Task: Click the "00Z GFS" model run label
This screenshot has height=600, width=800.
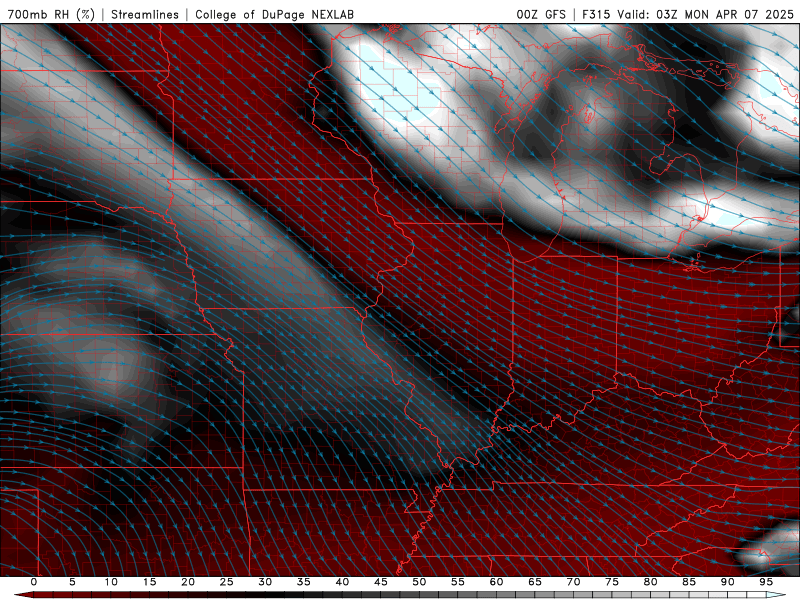Action: tap(541, 14)
